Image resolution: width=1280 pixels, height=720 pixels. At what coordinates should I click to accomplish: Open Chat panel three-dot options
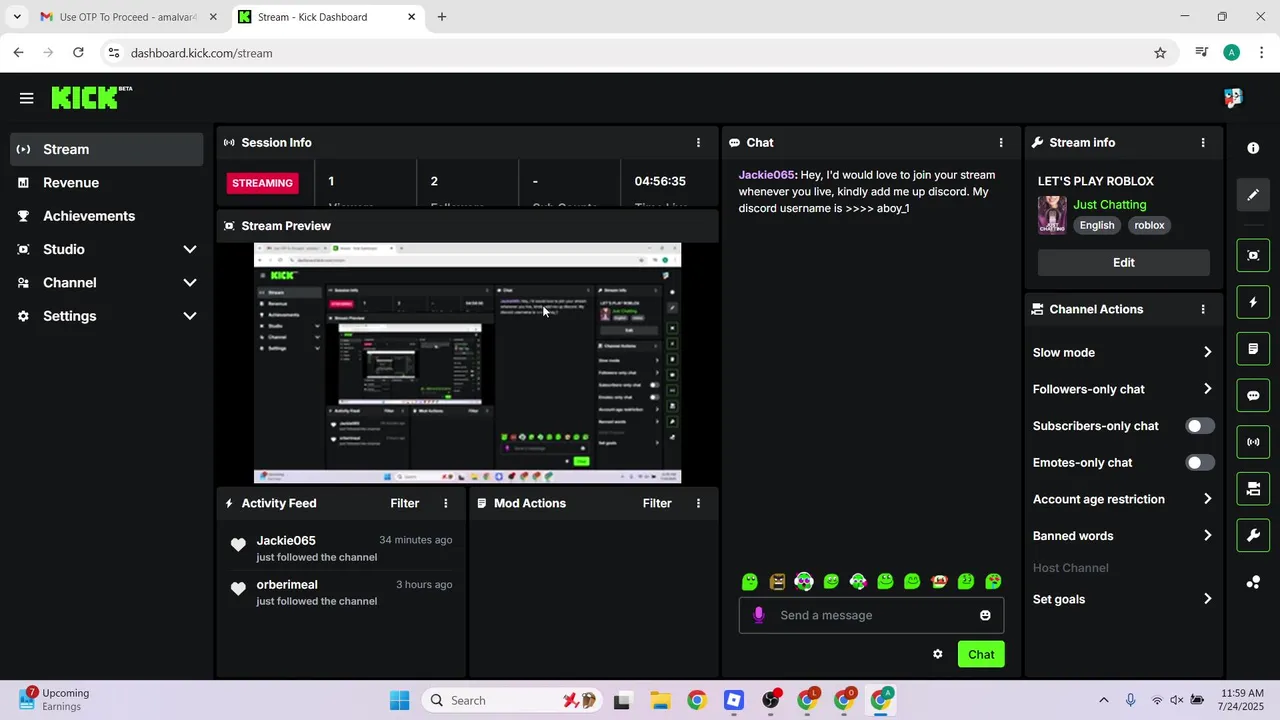click(1001, 143)
